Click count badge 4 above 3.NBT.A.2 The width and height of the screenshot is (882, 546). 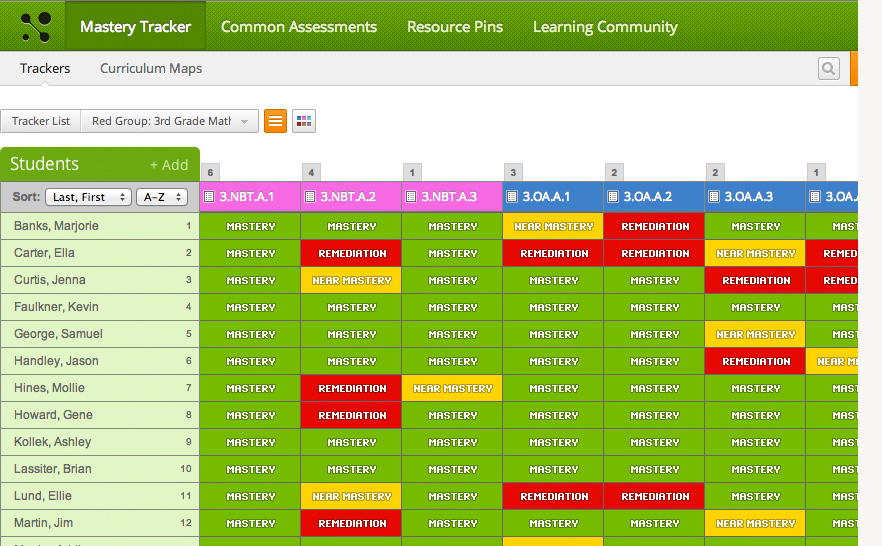coord(311,173)
